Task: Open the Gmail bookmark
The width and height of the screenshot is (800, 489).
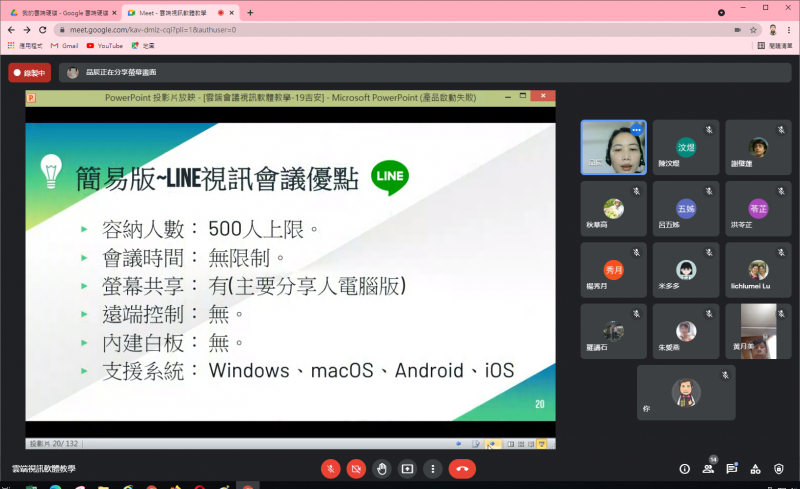Action: click(x=64, y=45)
